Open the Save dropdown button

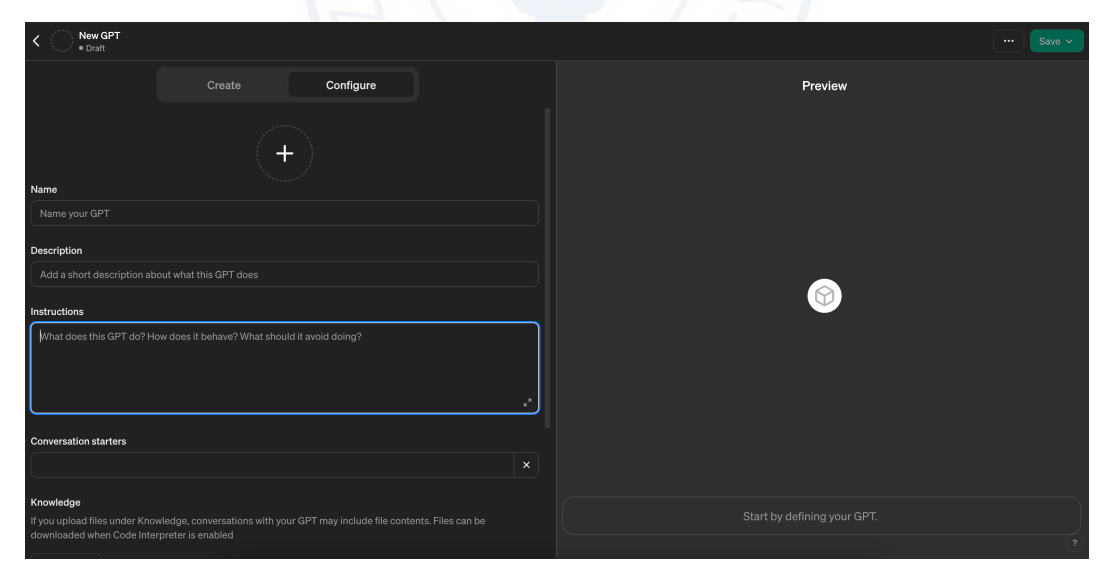(1056, 41)
